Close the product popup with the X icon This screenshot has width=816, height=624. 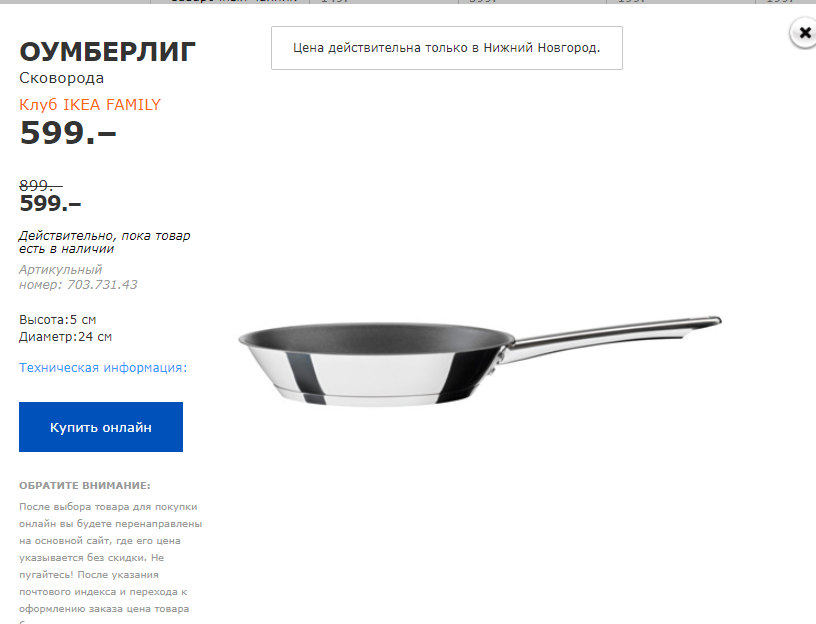click(x=804, y=33)
